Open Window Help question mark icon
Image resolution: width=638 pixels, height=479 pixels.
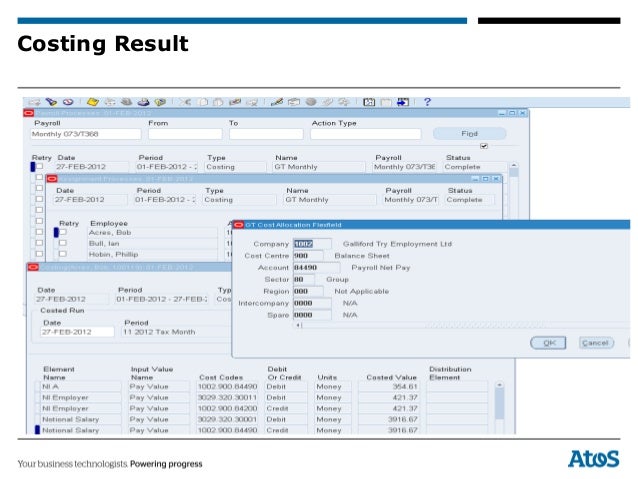pos(427,102)
